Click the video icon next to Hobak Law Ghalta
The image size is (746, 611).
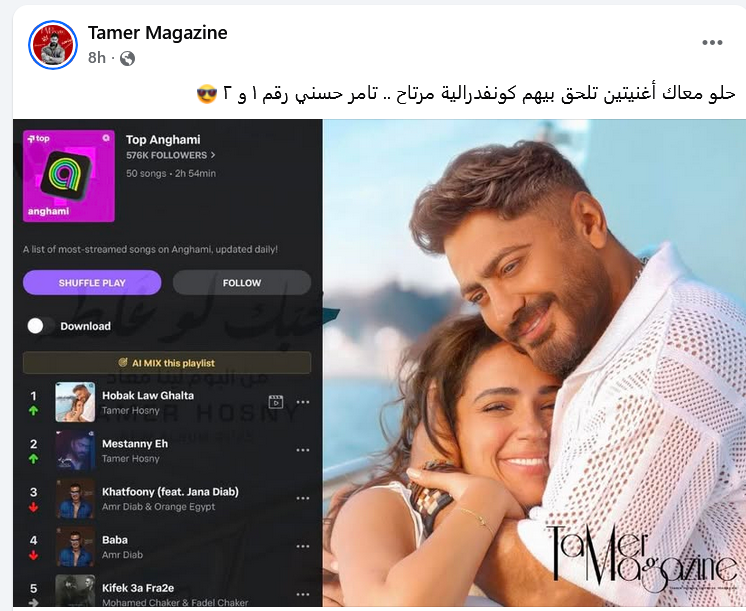pyautogui.click(x=275, y=402)
